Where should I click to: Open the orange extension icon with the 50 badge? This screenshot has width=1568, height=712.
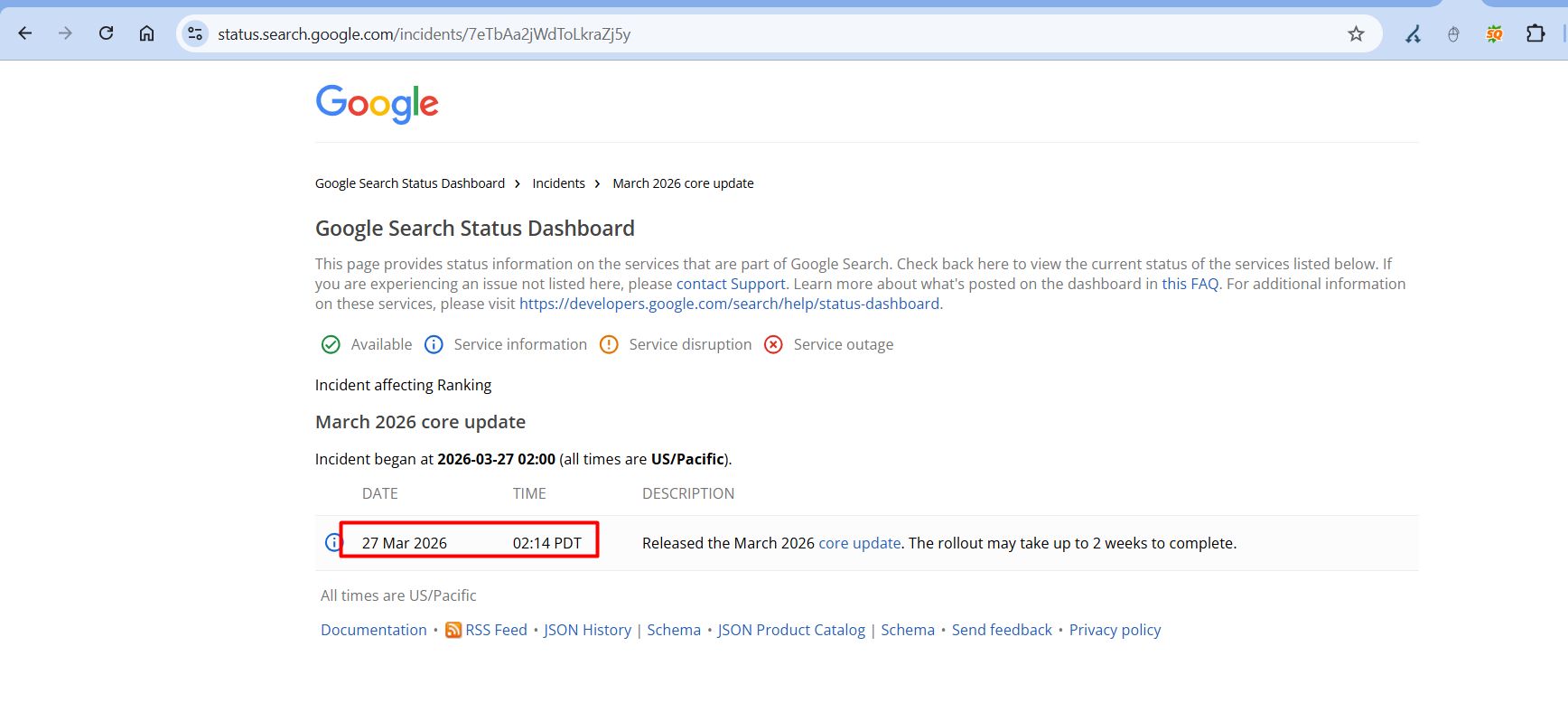tap(1494, 34)
